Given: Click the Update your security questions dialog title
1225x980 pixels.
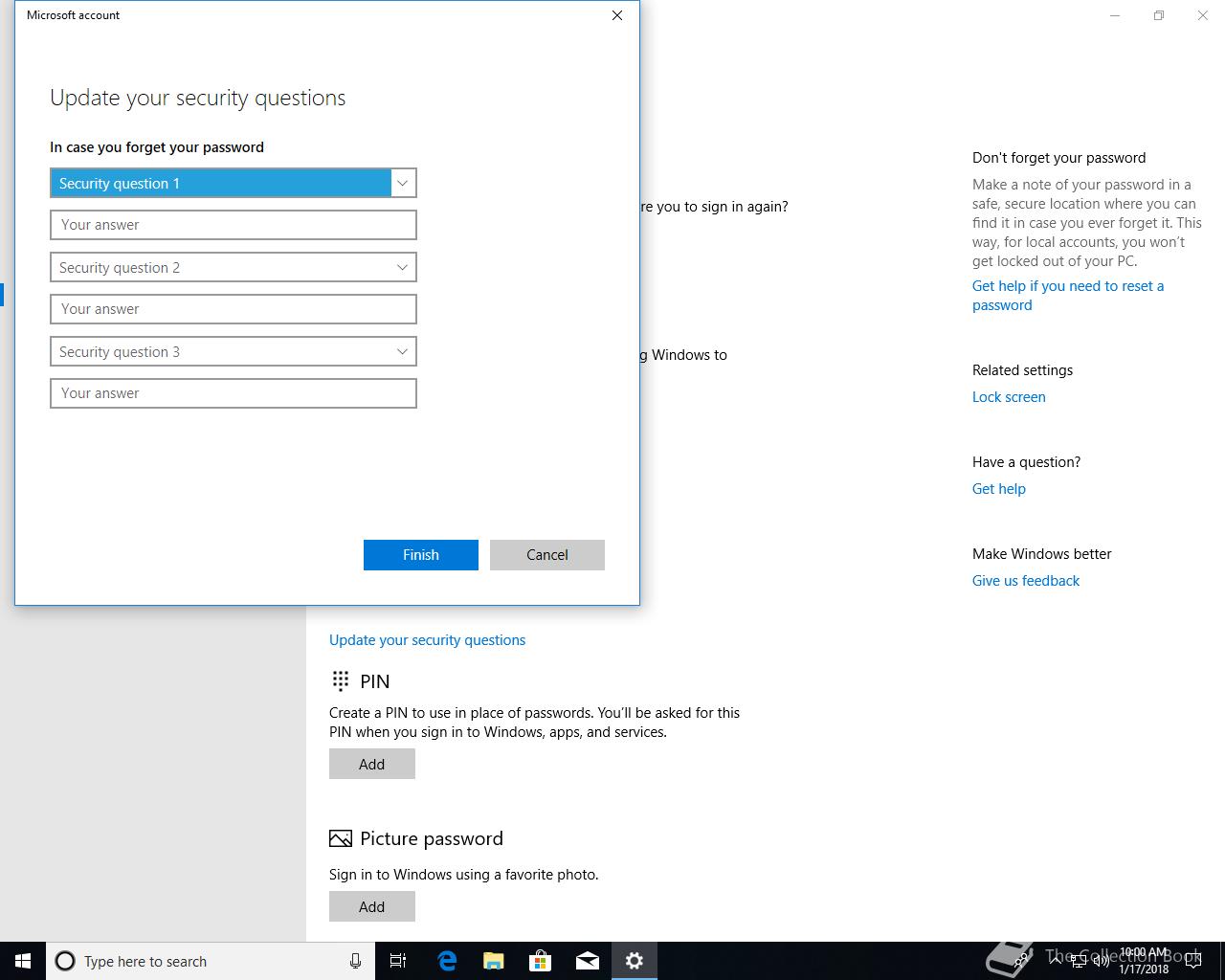Looking at the screenshot, I should click(198, 98).
